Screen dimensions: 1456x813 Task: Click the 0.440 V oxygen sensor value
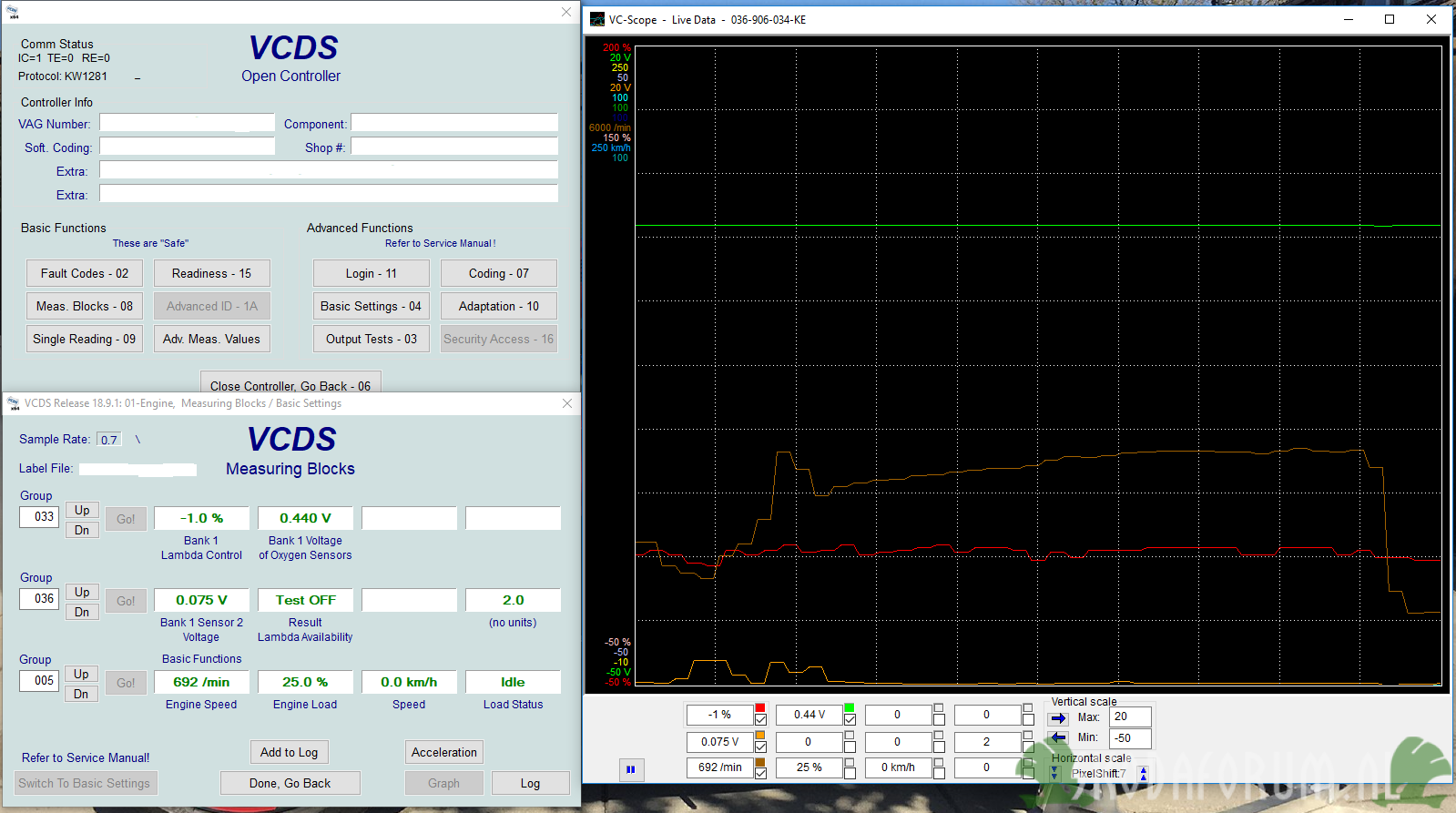click(x=305, y=518)
